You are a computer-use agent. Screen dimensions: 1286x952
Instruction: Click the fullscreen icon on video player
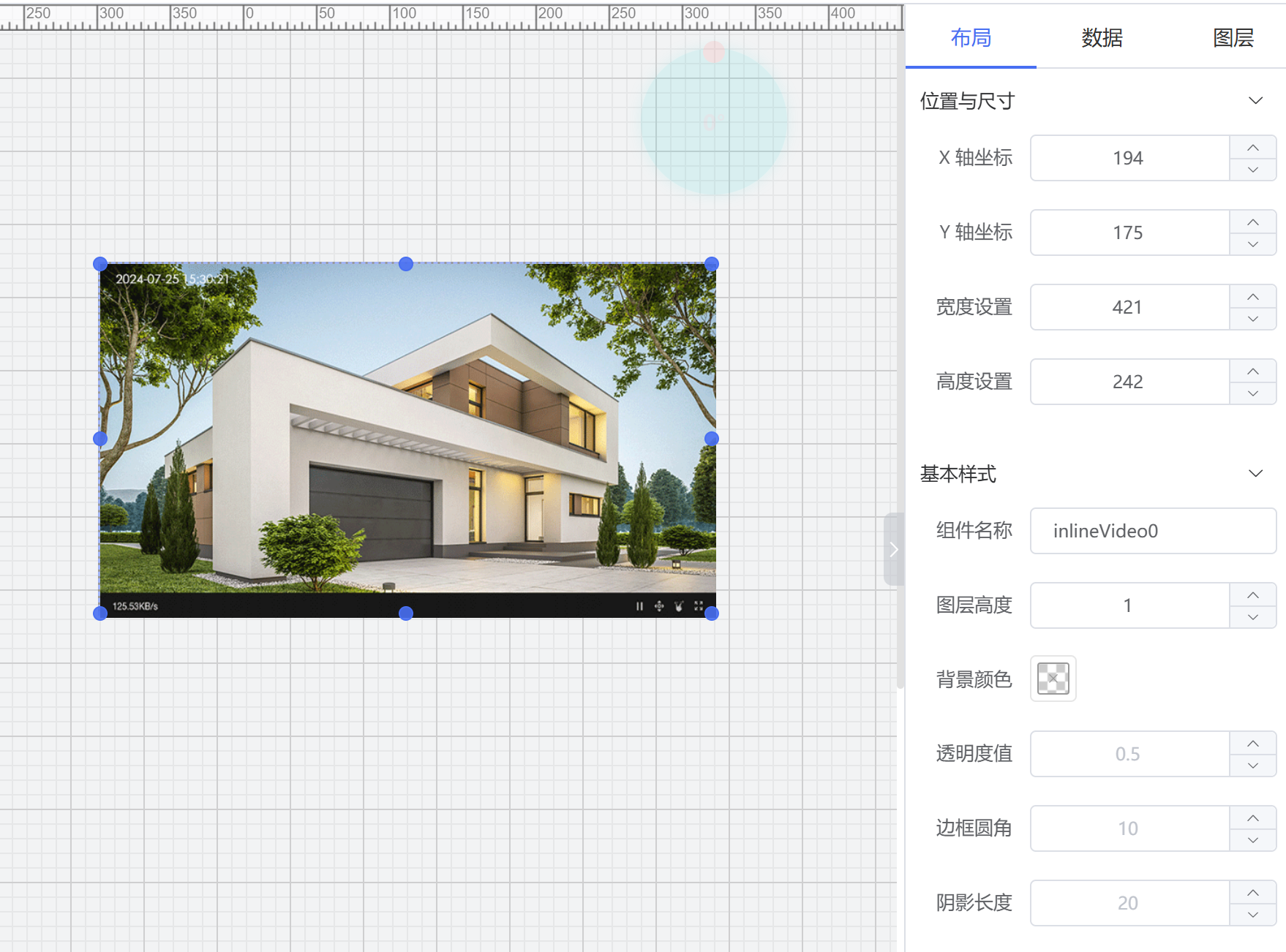tap(699, 606)
